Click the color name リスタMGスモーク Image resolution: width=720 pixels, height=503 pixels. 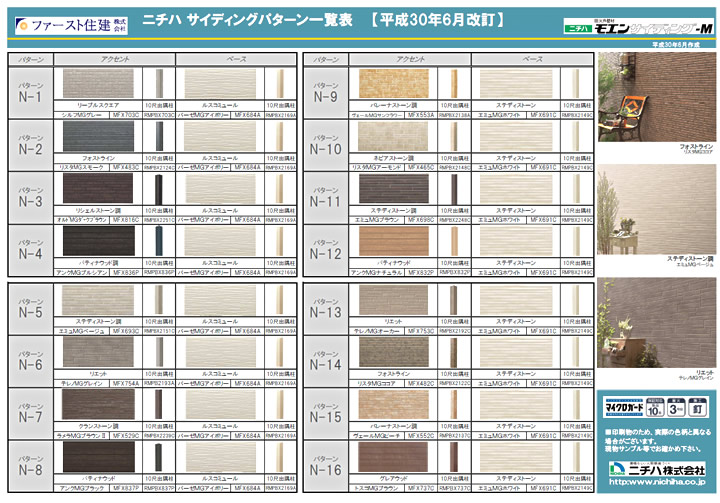tap(81, 167)
